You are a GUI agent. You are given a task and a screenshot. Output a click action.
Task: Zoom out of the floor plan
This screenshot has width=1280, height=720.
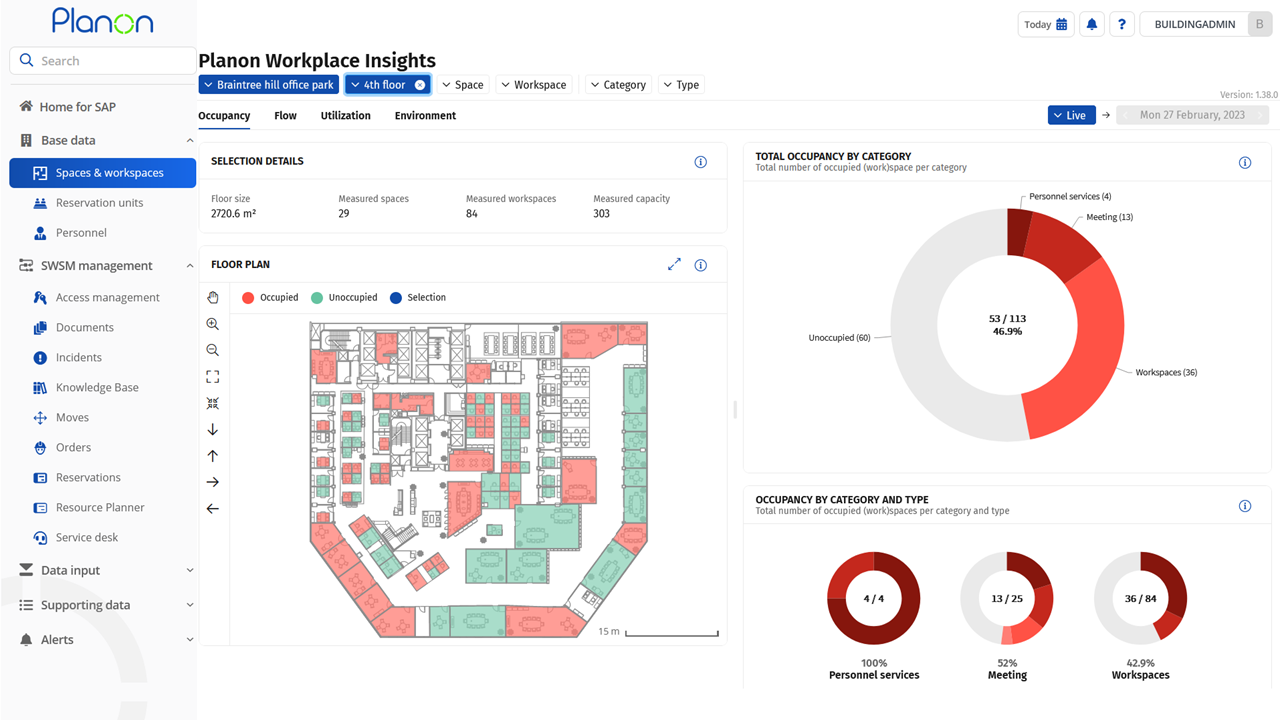[x=212, y=350]
